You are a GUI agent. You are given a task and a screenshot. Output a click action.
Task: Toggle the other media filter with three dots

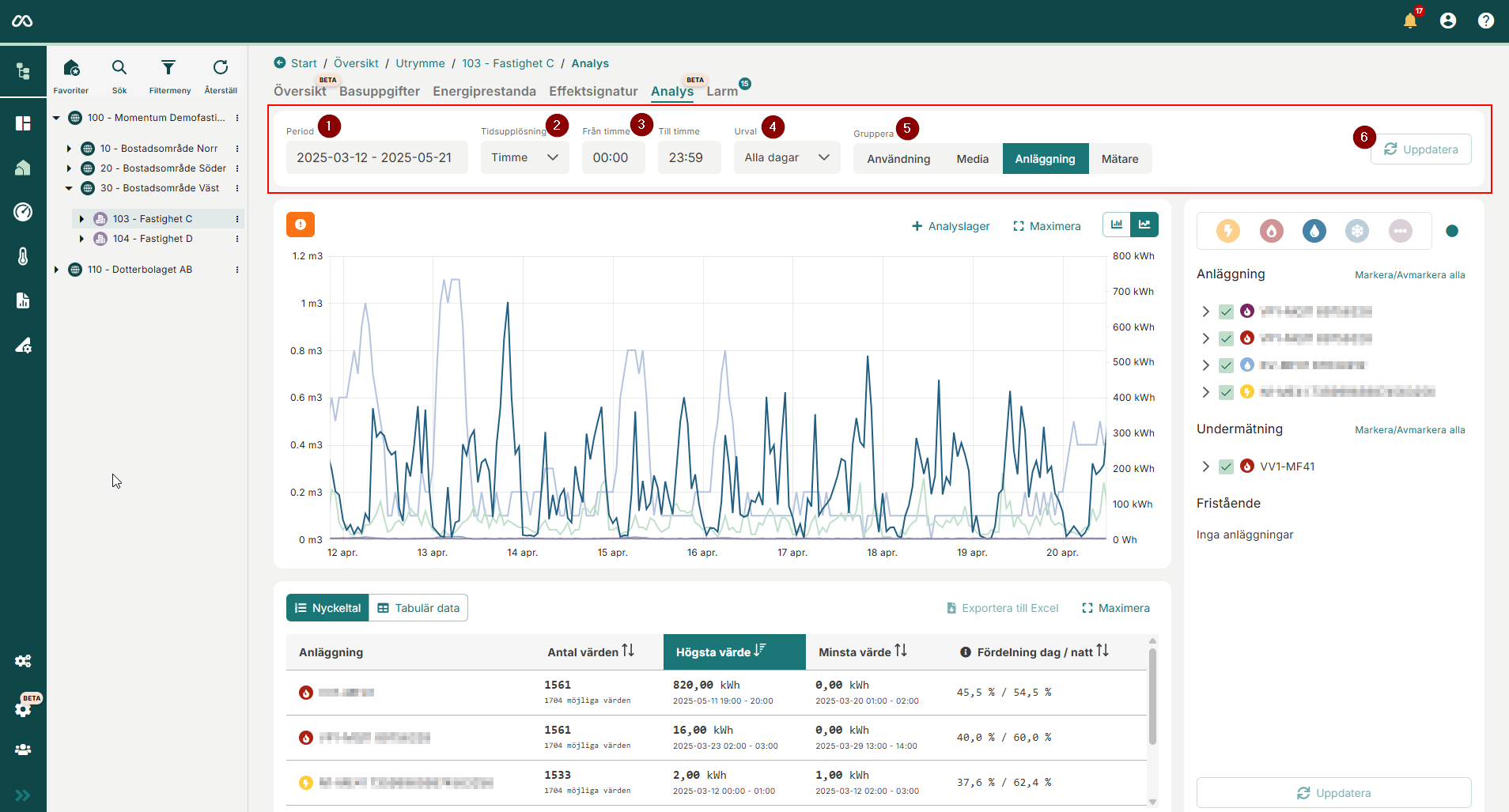click(x=1401, y=231)
